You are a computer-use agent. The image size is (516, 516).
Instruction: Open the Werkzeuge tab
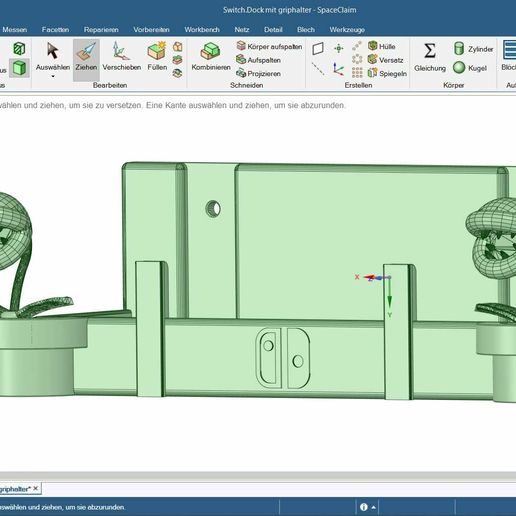(347, 30)
